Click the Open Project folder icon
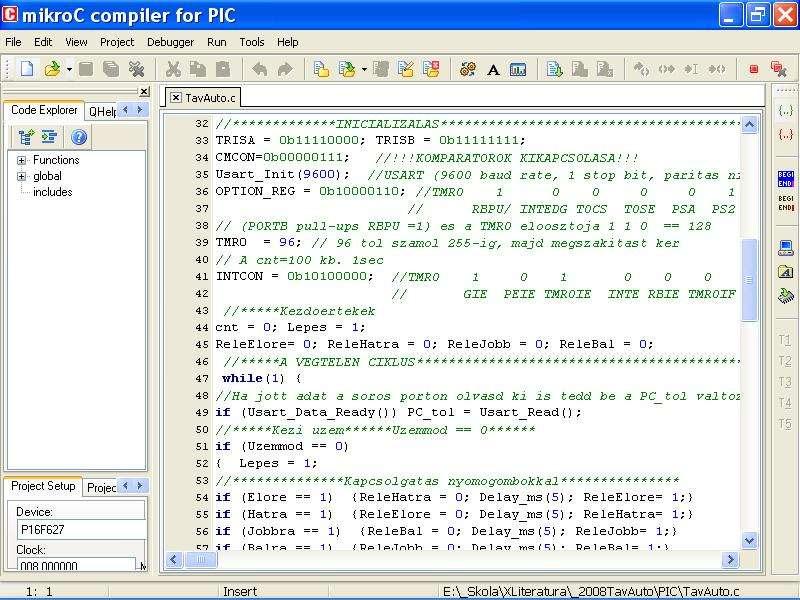This screenshot has width=800, height=600. click(347, 69)
